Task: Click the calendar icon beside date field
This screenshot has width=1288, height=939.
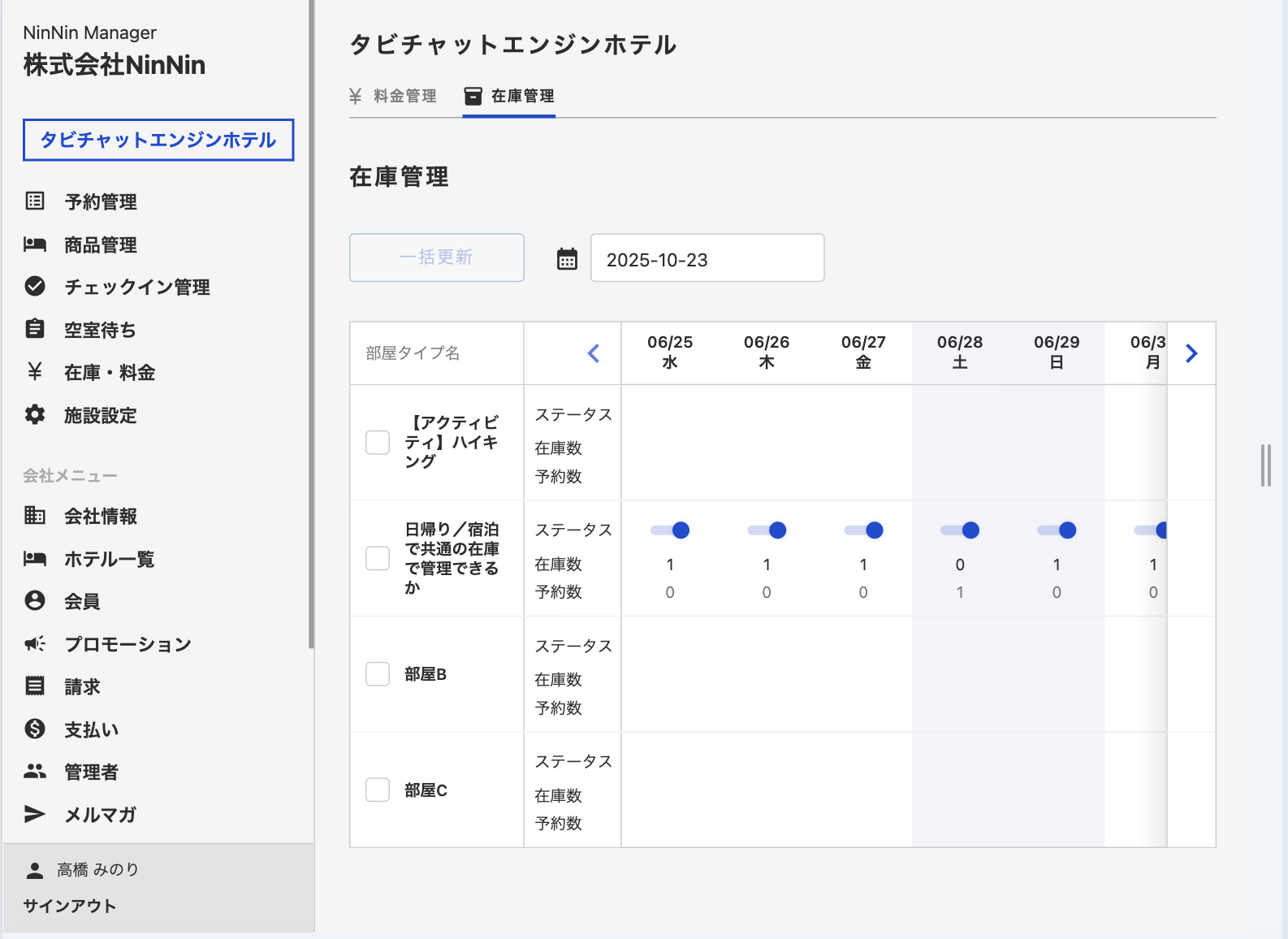Action: tap(567, 258)
